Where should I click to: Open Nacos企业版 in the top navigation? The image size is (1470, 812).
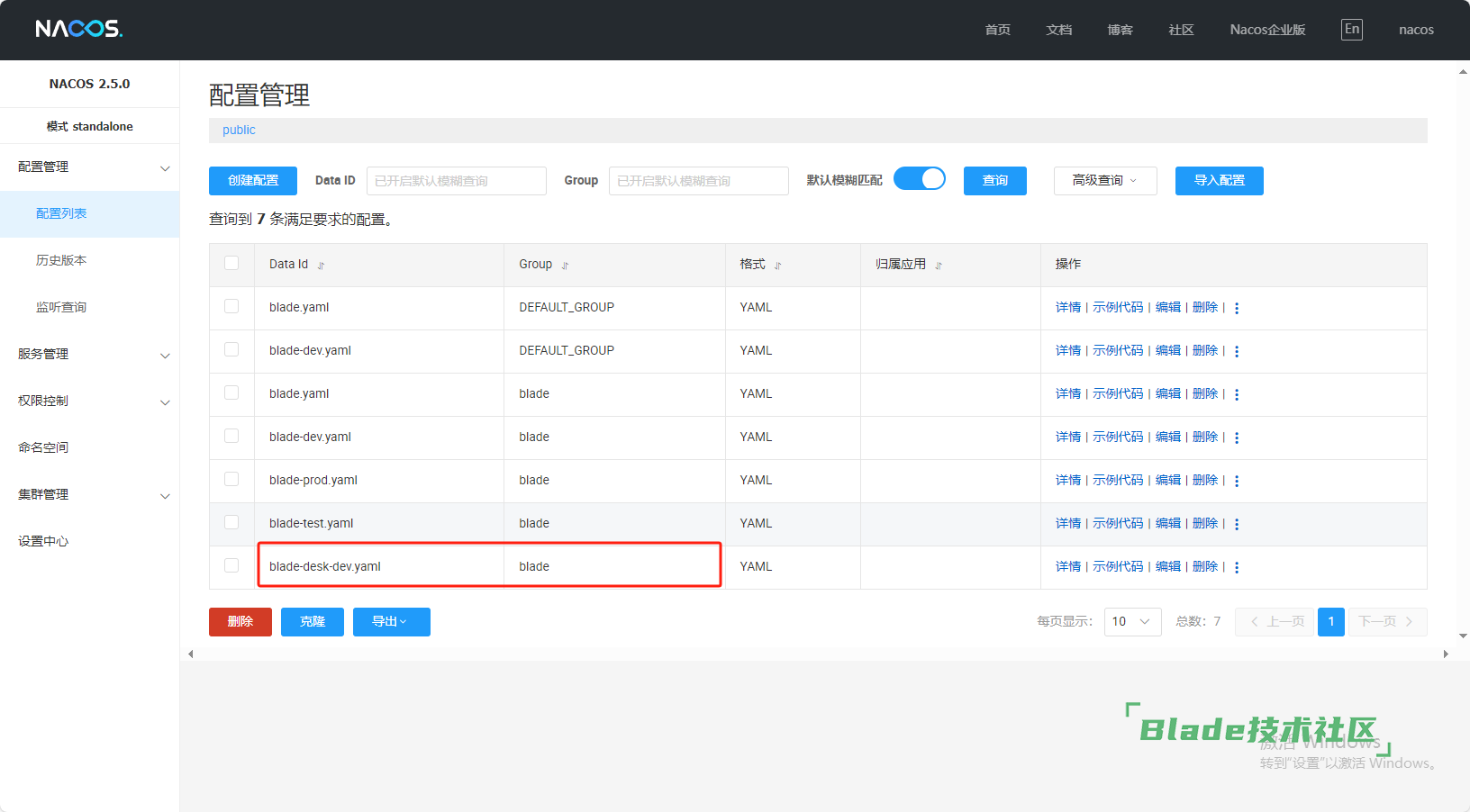[1267, 30]
